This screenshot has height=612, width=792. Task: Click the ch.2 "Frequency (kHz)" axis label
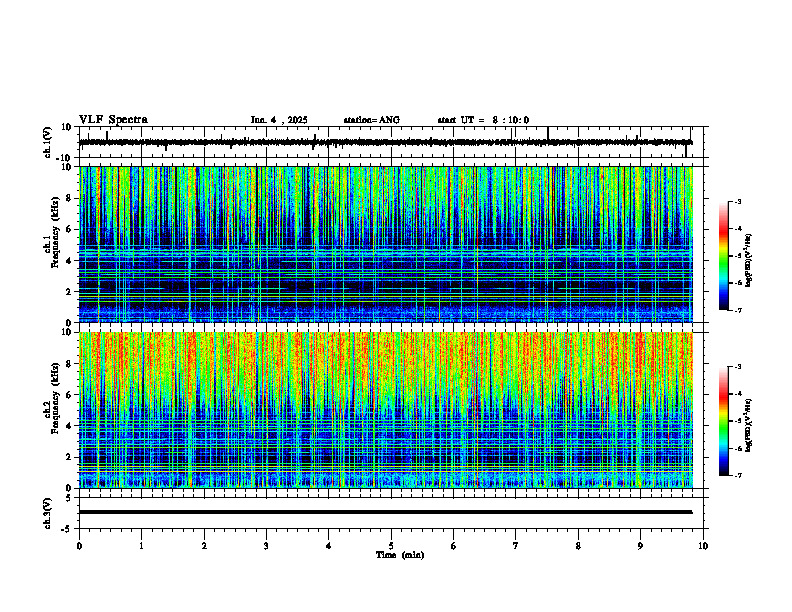[56, 398]
